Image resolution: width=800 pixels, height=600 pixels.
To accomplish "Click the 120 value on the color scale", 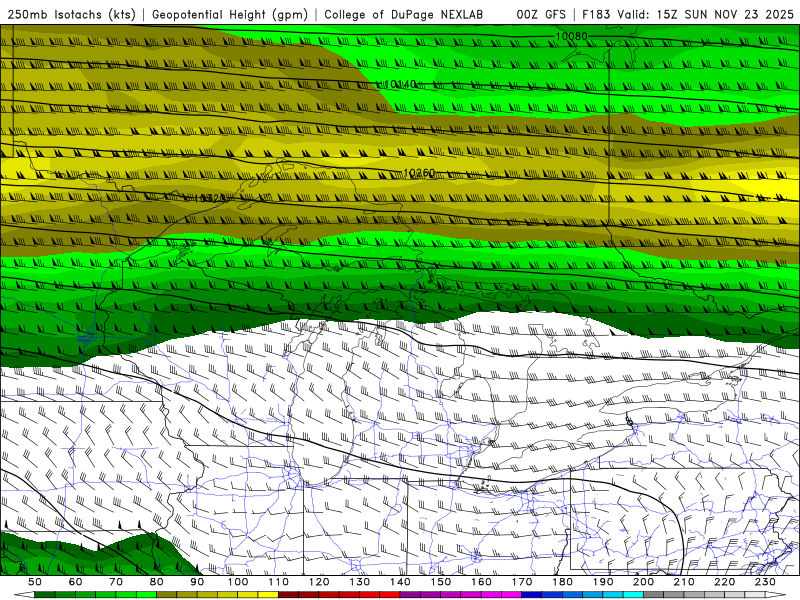I will (319, 582).
